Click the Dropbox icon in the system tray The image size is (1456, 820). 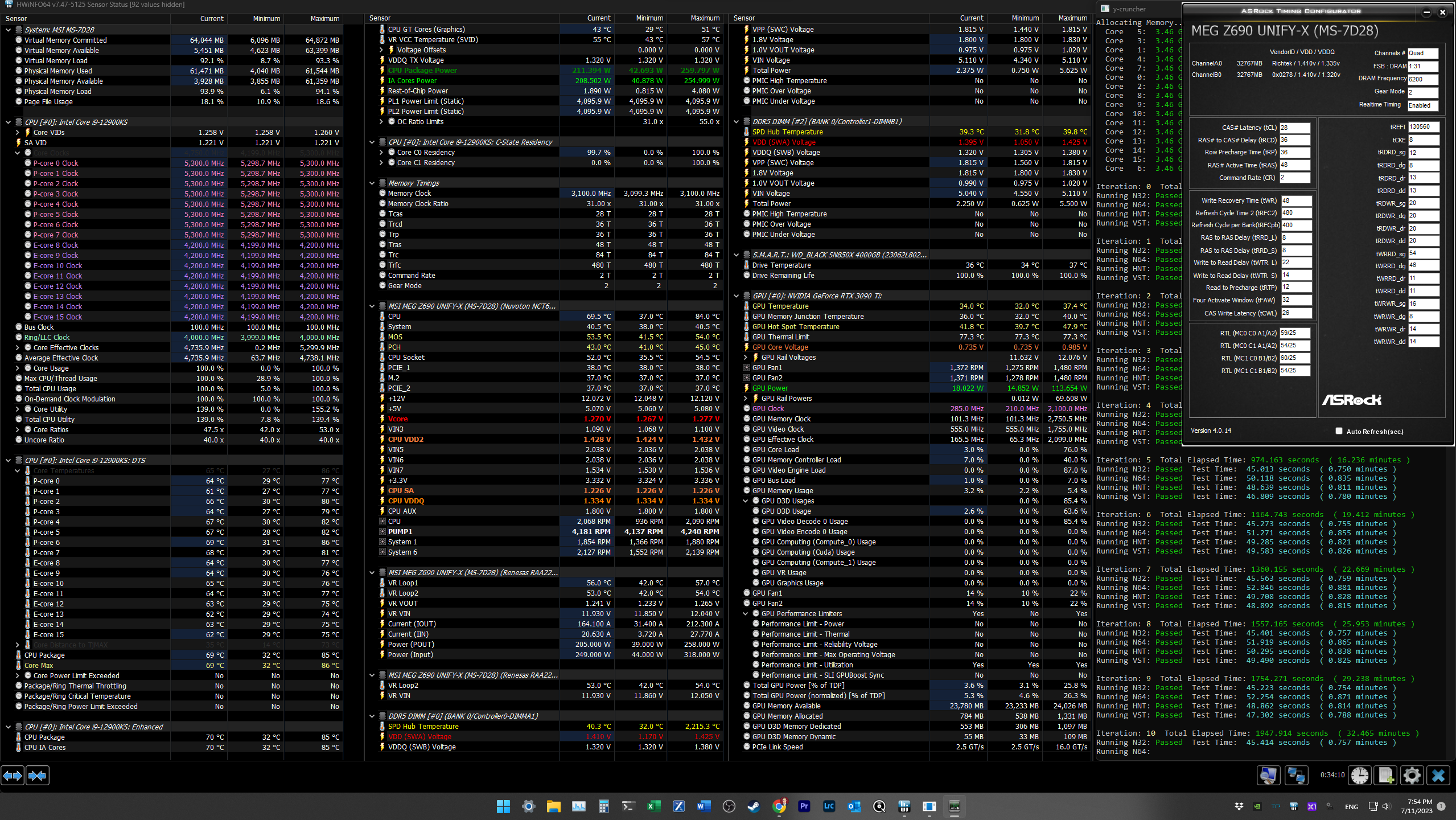tap(1239, 806)
